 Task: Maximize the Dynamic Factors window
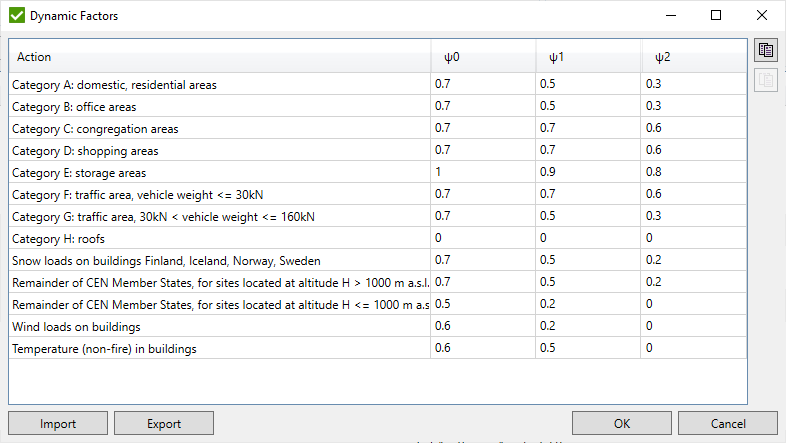coord(716,16)
